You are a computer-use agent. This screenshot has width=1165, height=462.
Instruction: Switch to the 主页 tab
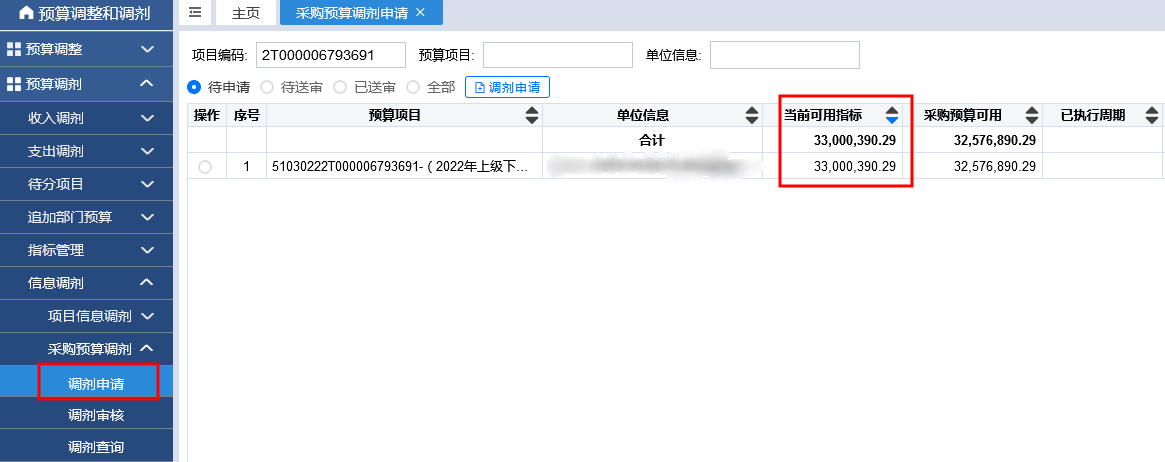246,13
